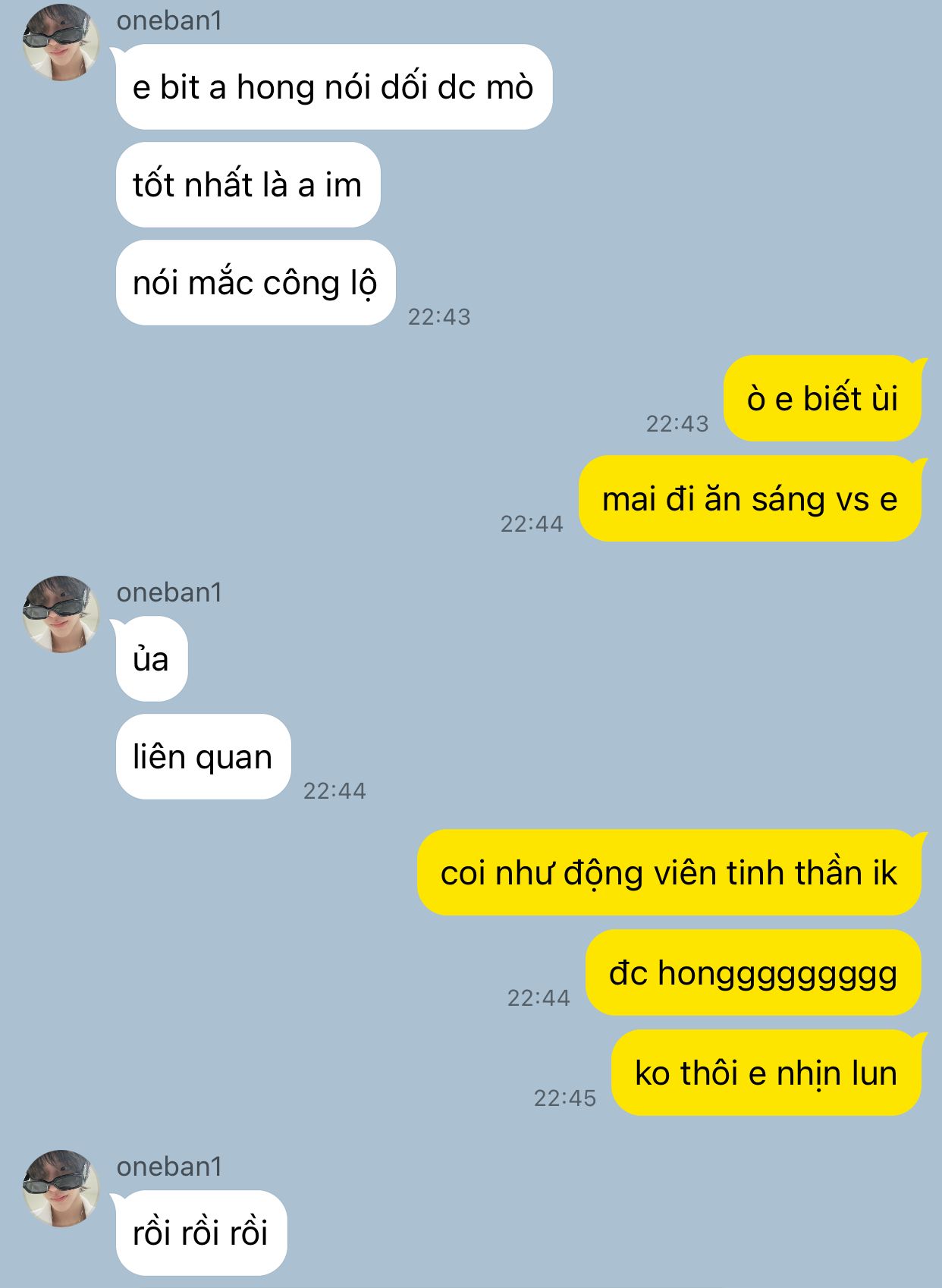Tap the 22:44 timestamp beside 'liên quan'
Image resolution: width=942 pixels, height=1288 pixels.
click(x=334, y=790)
